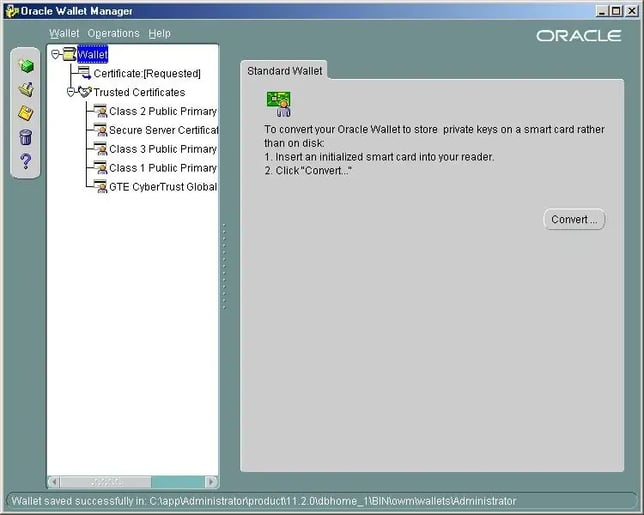Select the GTE CyberTrust Global certificate
This screenshot has width=644, height=515.
click(x=162, y=187)
